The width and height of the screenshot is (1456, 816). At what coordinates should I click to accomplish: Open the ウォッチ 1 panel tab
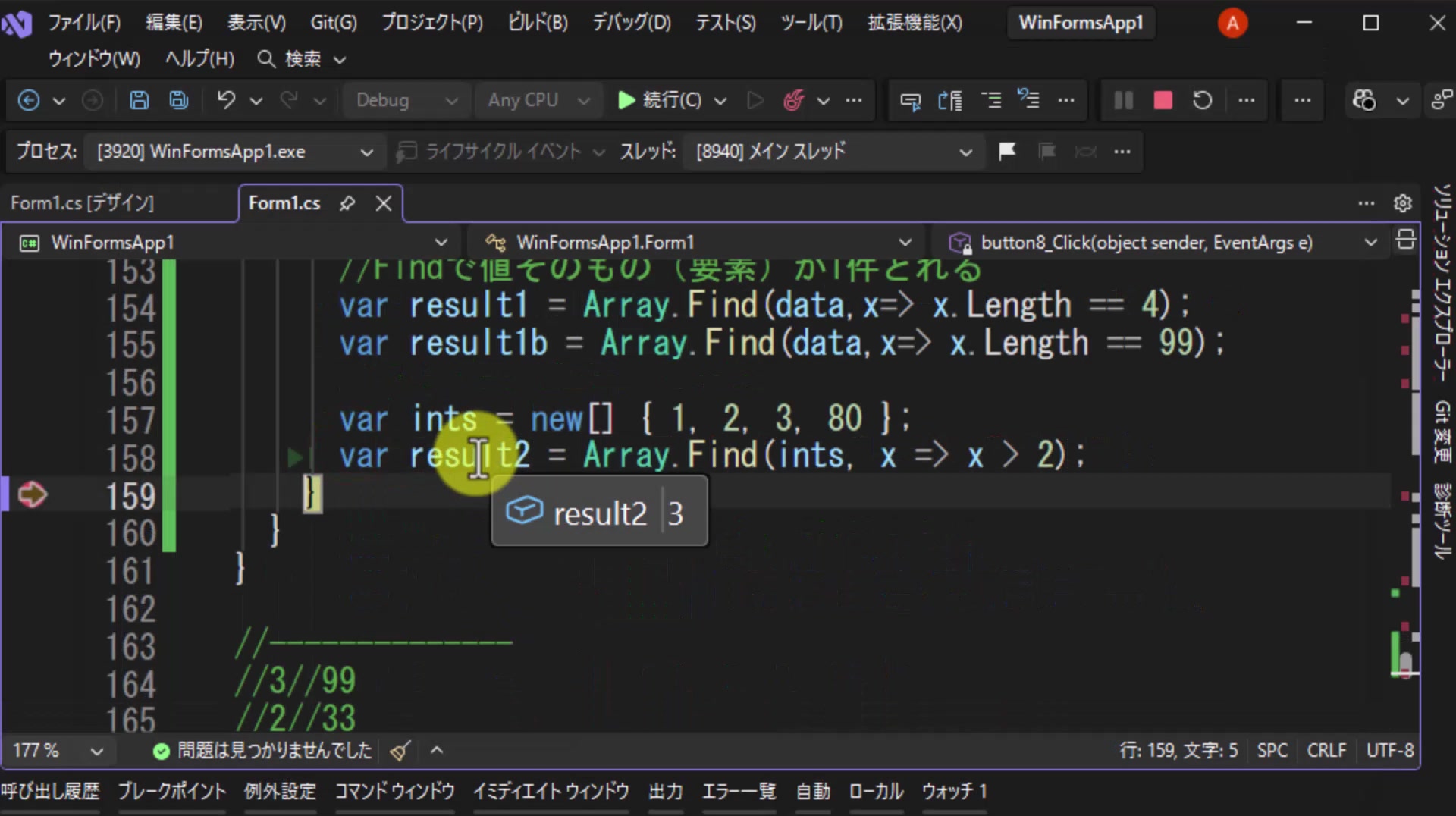pyautogui.click(x=954, y=792)
